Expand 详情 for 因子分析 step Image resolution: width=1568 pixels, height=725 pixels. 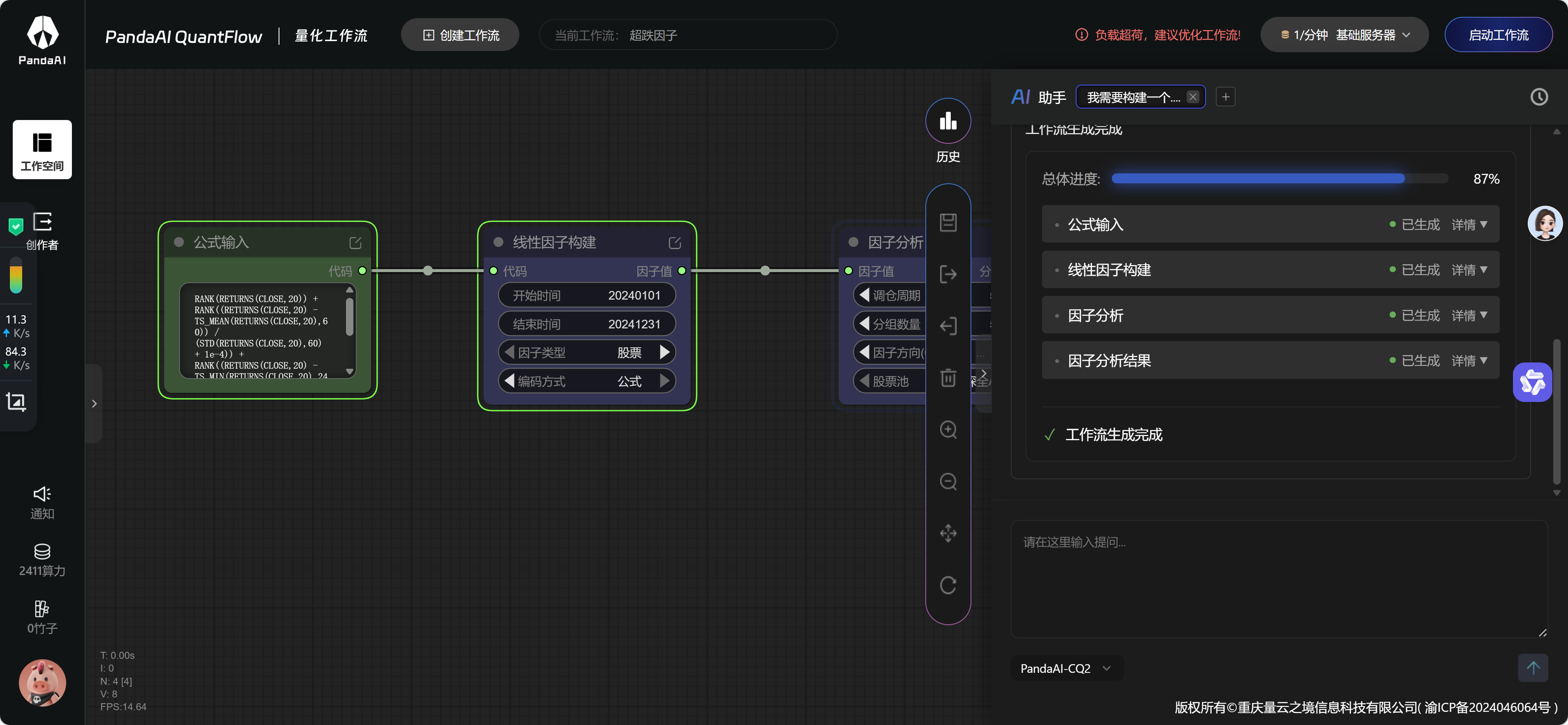tap(1469, 315)
